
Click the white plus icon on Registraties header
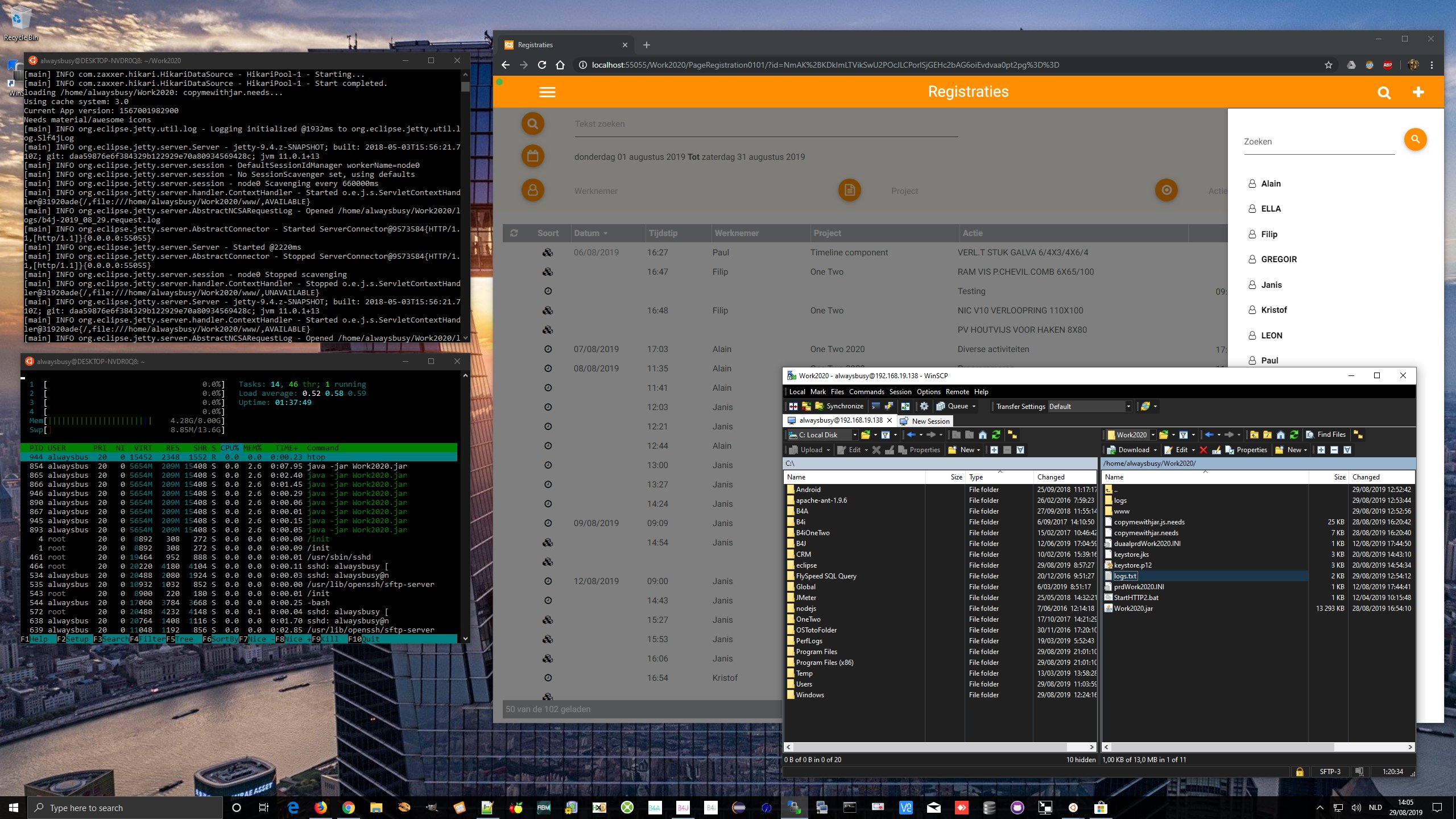pyautogui.click(x=1418, y=92)
